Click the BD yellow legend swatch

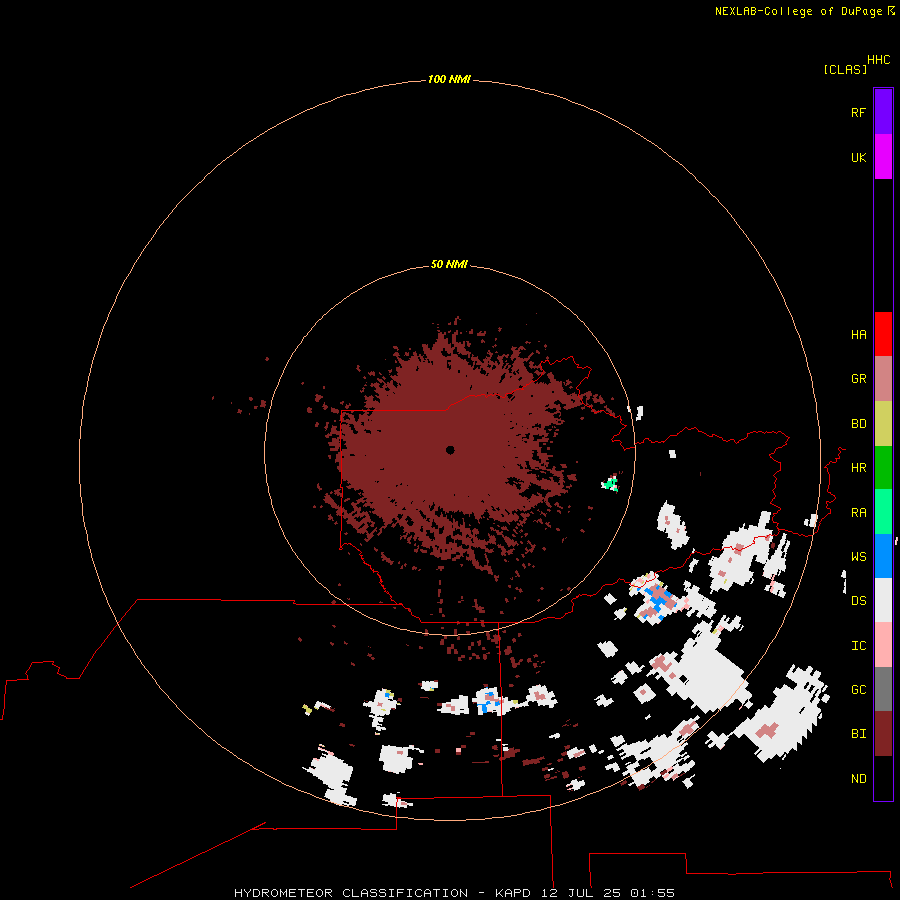coord(883,424)
